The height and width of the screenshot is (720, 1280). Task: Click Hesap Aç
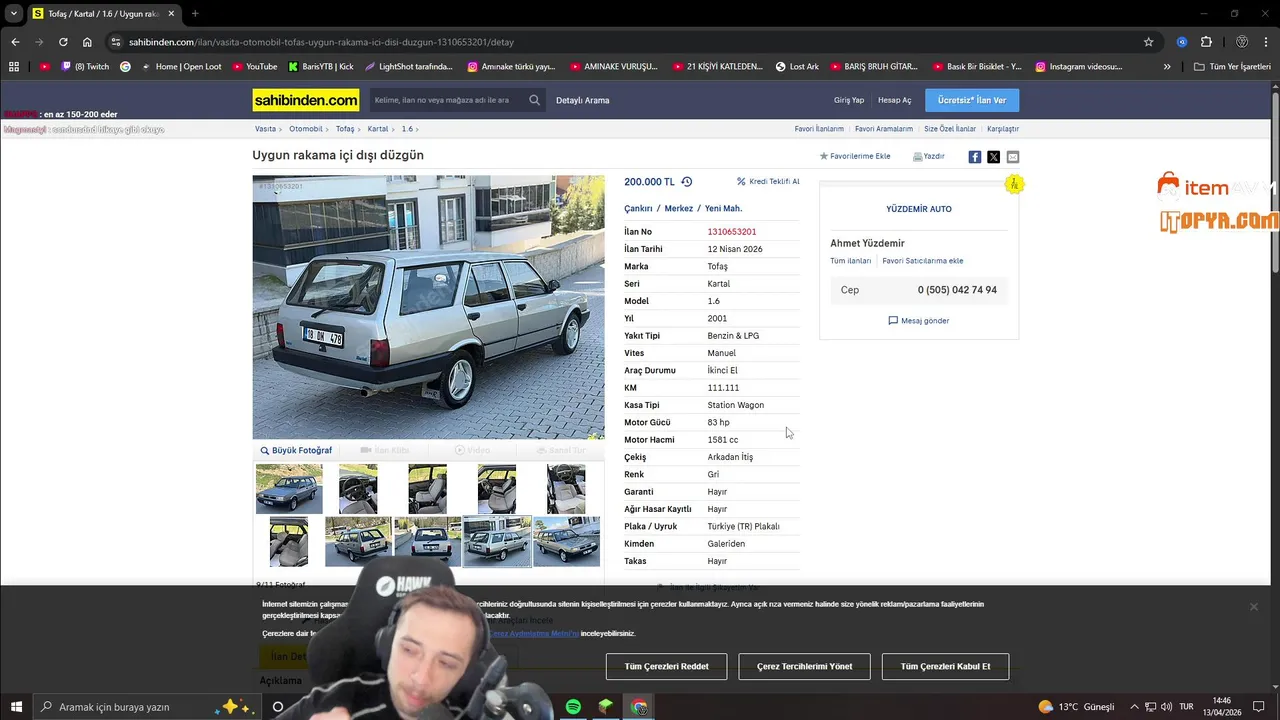click(x=895, y=100)
